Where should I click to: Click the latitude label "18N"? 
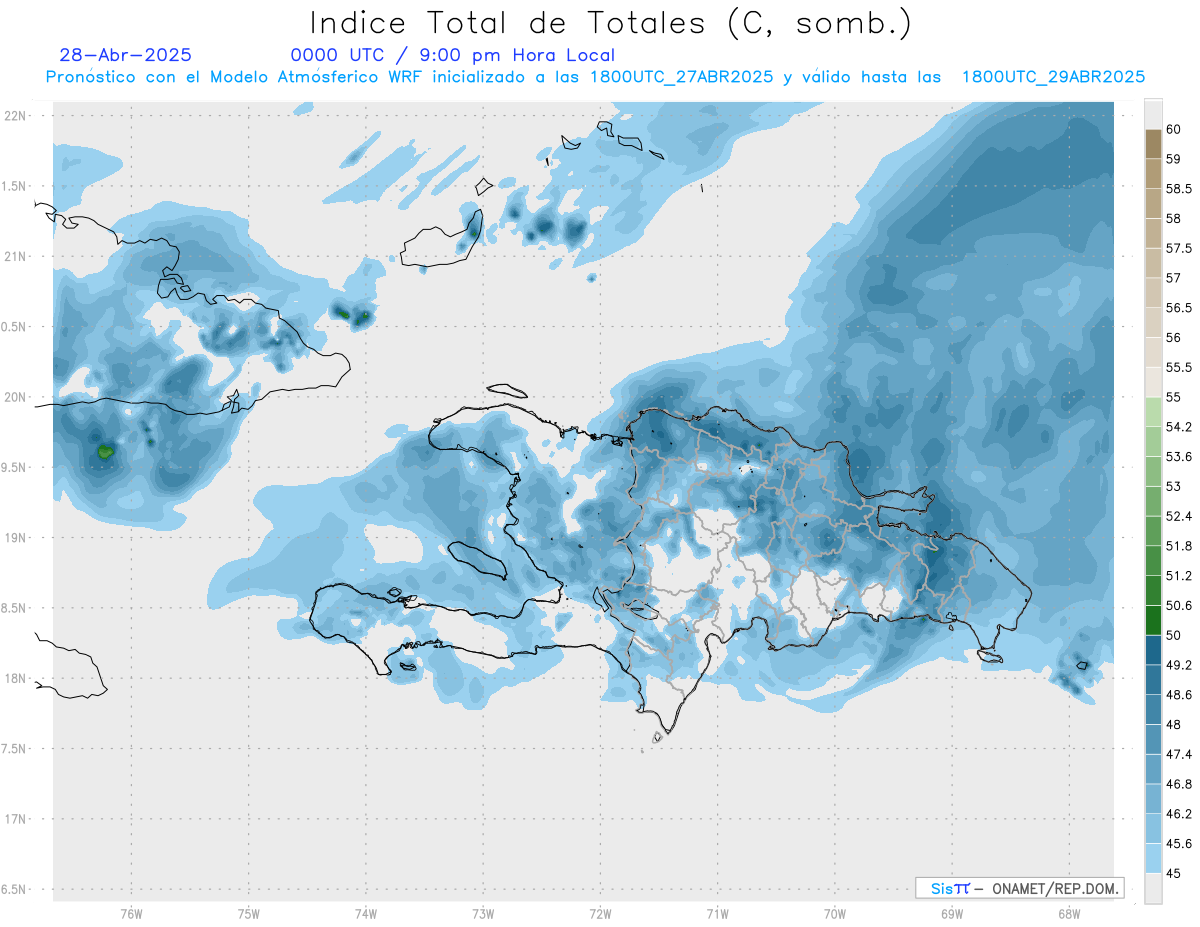(x=16, y=679)
